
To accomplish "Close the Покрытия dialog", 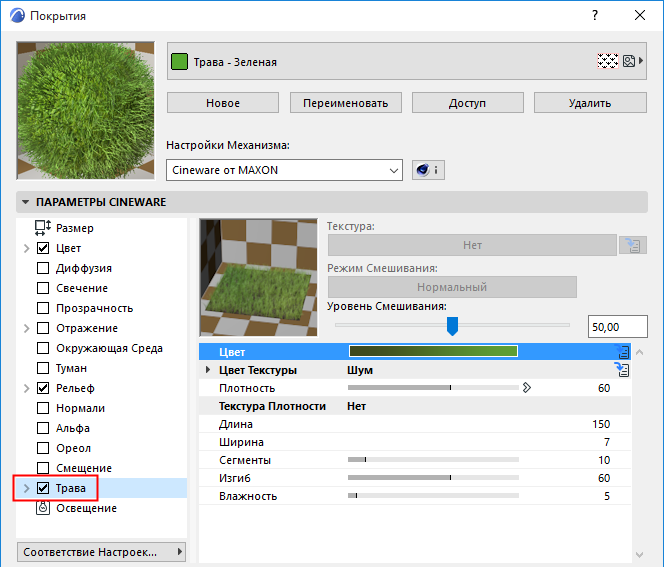I will point(640,15).
